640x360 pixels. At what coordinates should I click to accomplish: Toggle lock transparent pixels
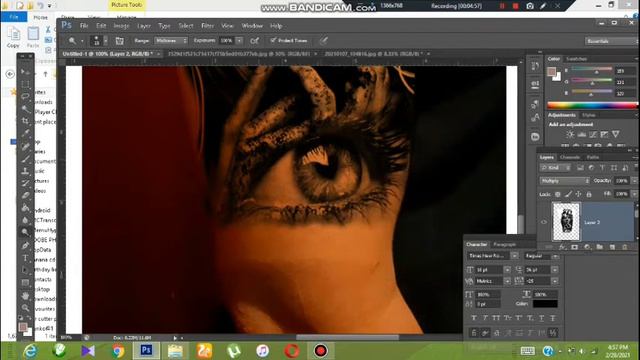coord(558,194)
